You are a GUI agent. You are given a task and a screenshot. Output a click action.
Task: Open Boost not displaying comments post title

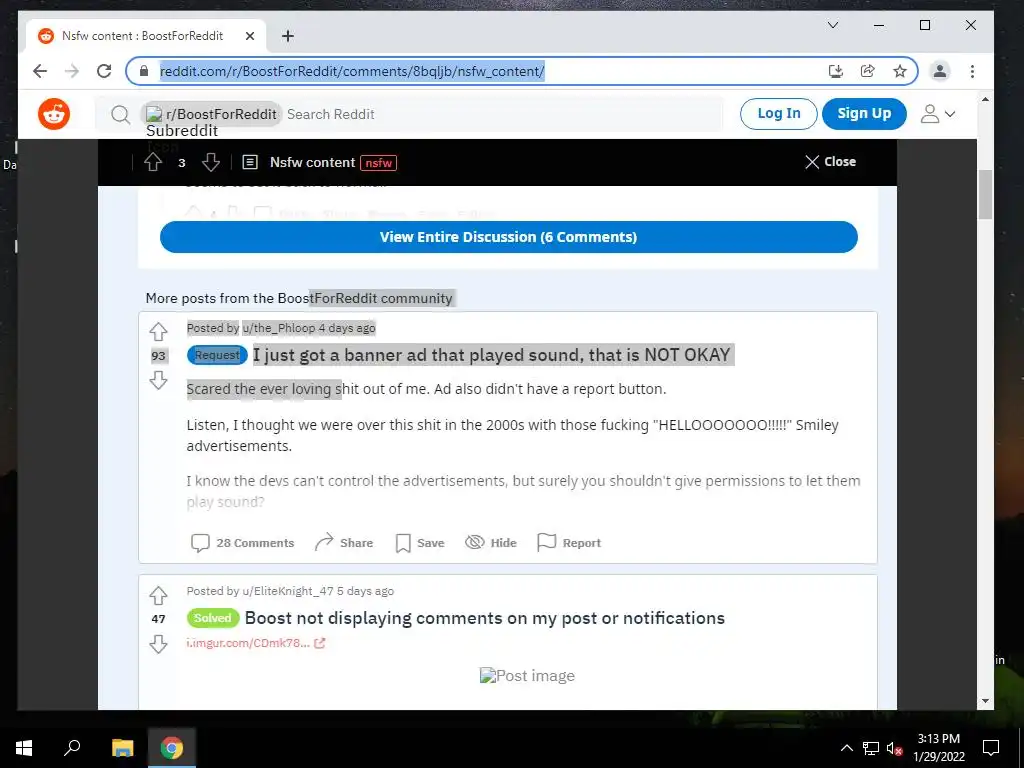click(485, 618)
